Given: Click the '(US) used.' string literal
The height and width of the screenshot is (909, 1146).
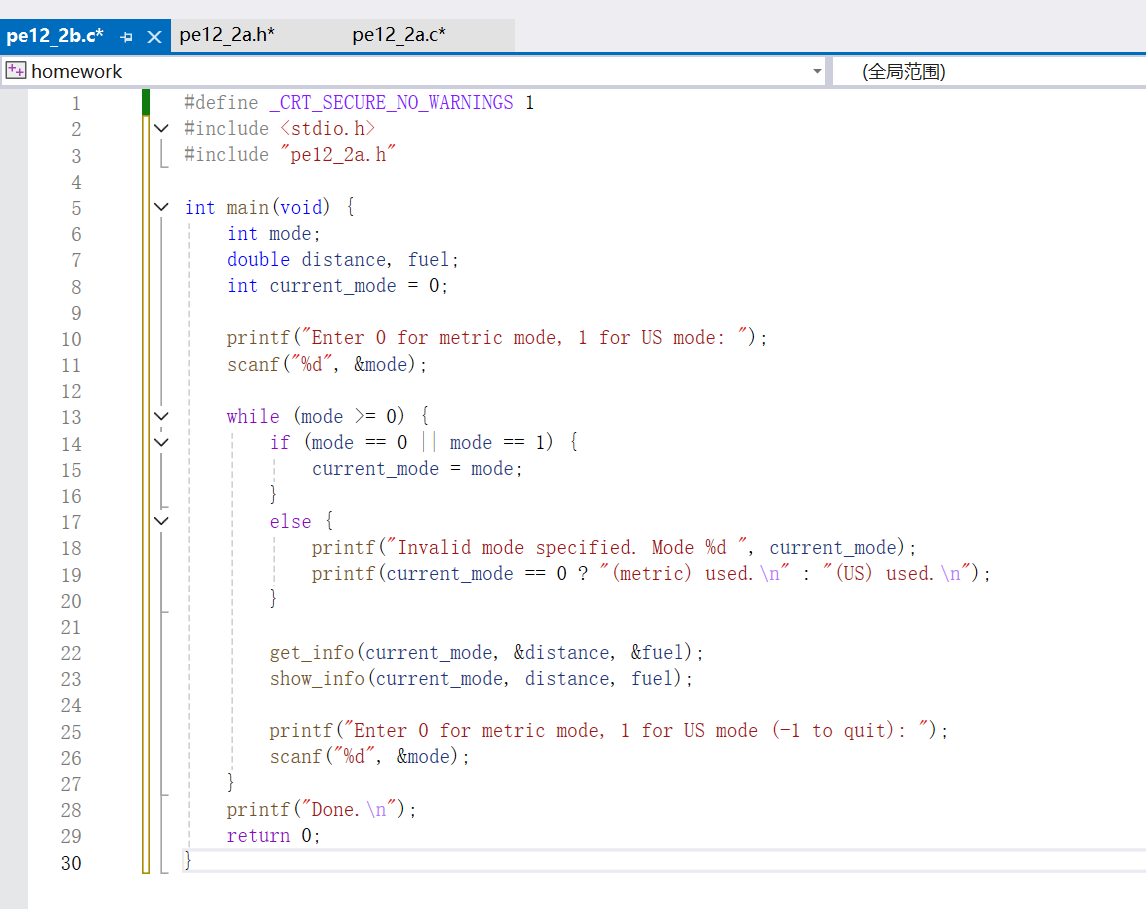Looking at the screenshot, I should 896,574.
